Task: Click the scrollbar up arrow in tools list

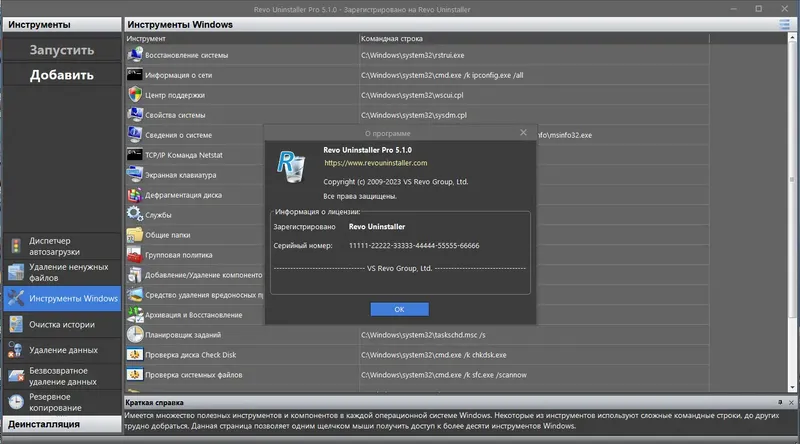Action: coord(792,38)
